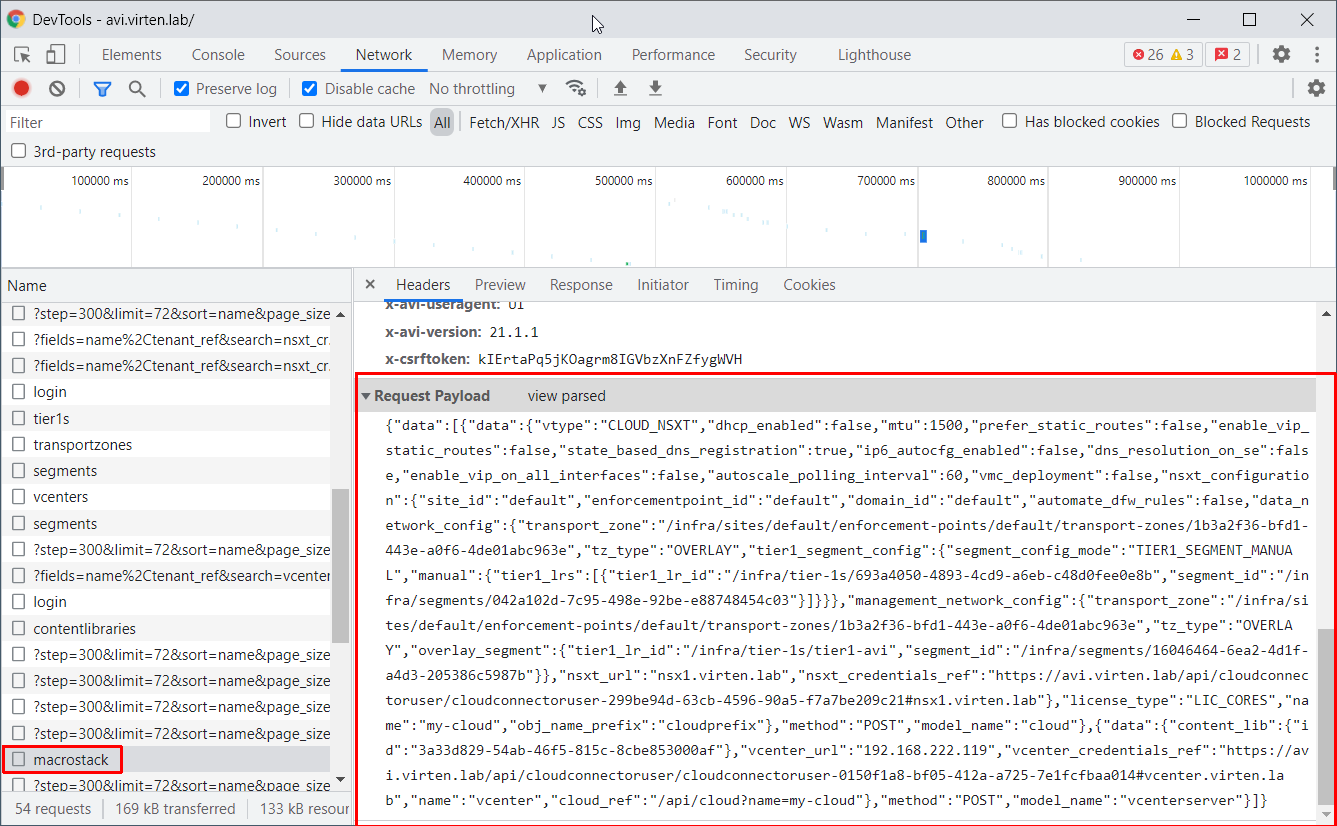
Task: Switch to the Console panel
Action: click(x=218, y=55)
